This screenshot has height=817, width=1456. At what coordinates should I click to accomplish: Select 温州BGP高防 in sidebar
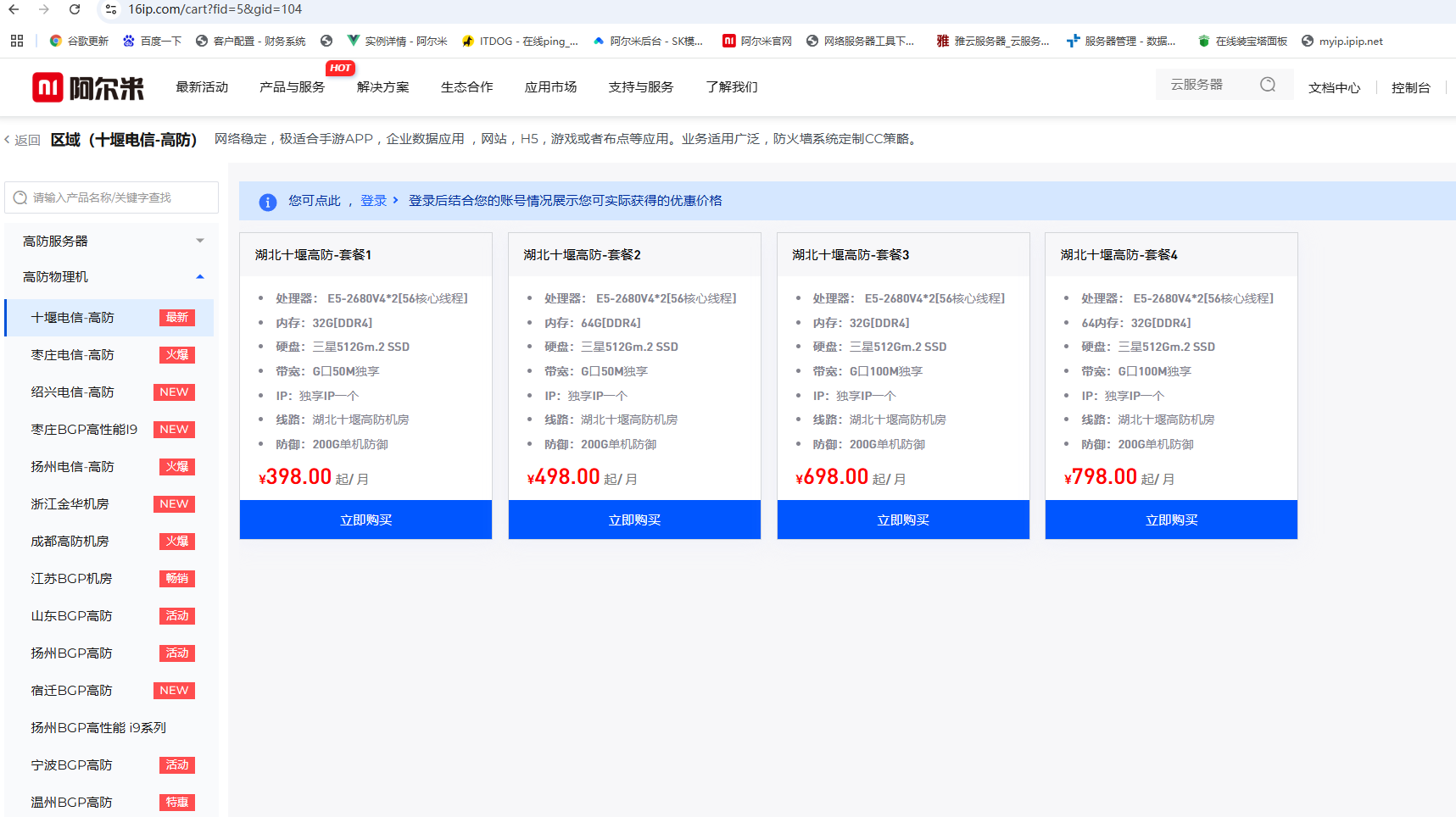coord(109,802)
